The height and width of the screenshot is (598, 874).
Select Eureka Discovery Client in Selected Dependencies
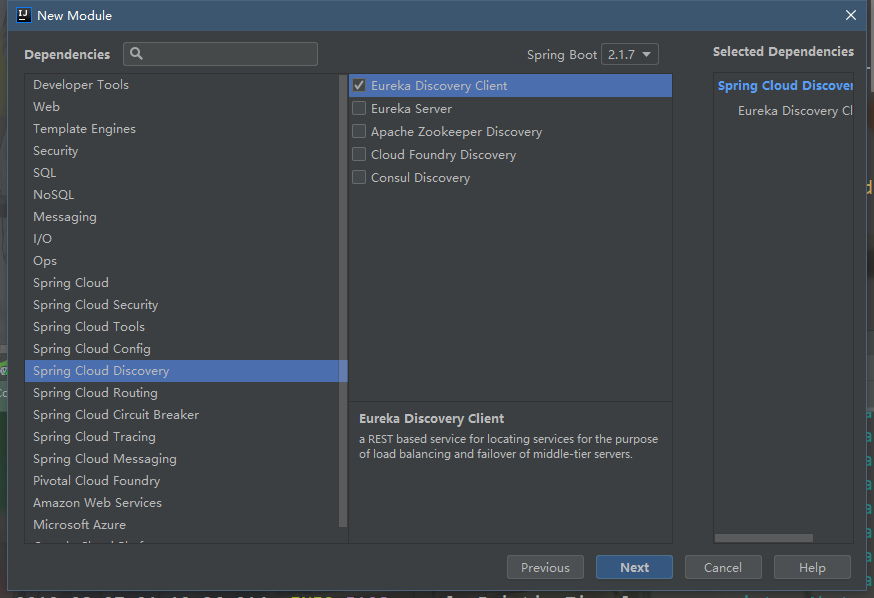[x=795, y=110]
